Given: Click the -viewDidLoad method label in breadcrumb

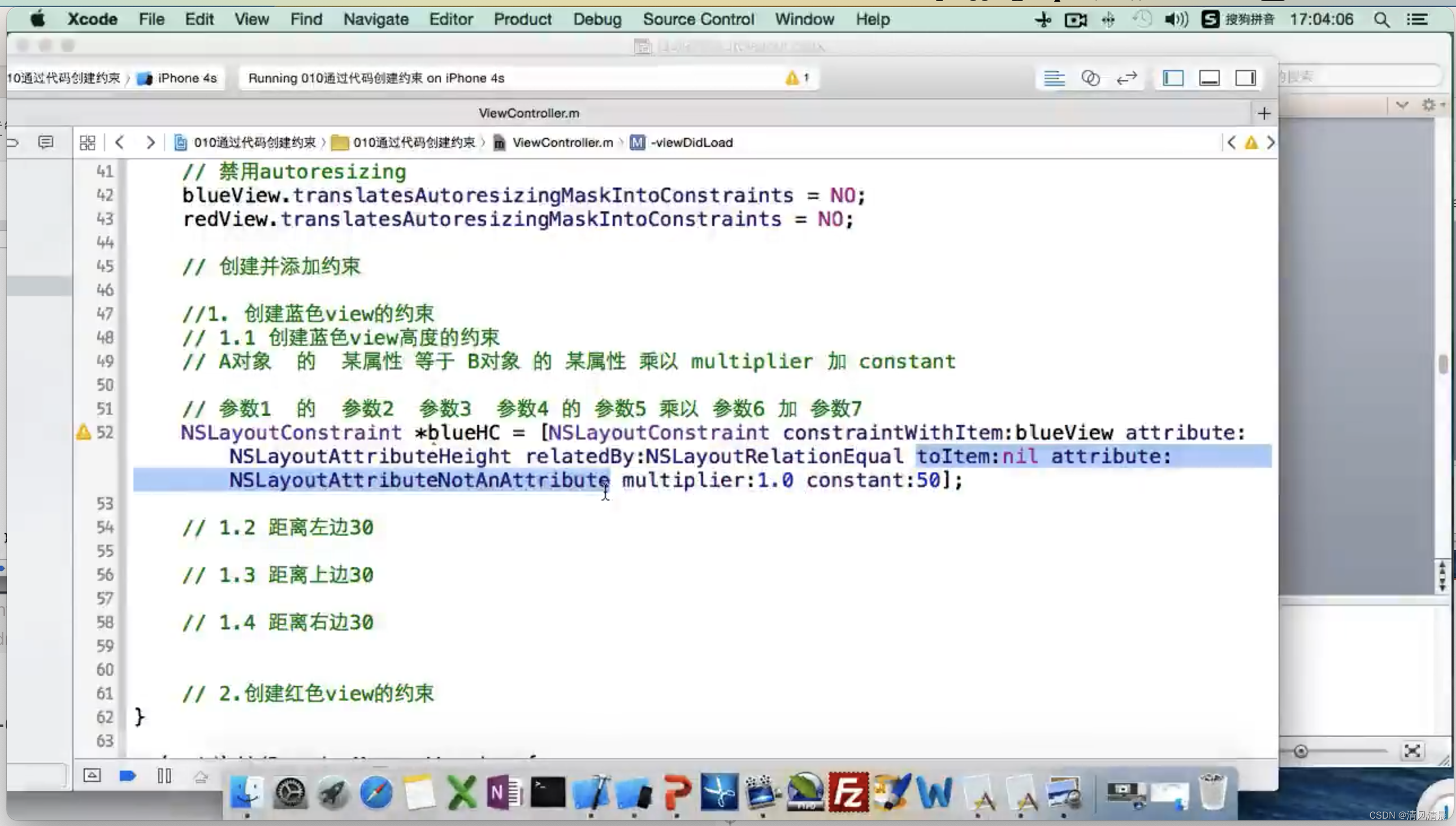Looking at the screenshot, I should click(690, 142).
